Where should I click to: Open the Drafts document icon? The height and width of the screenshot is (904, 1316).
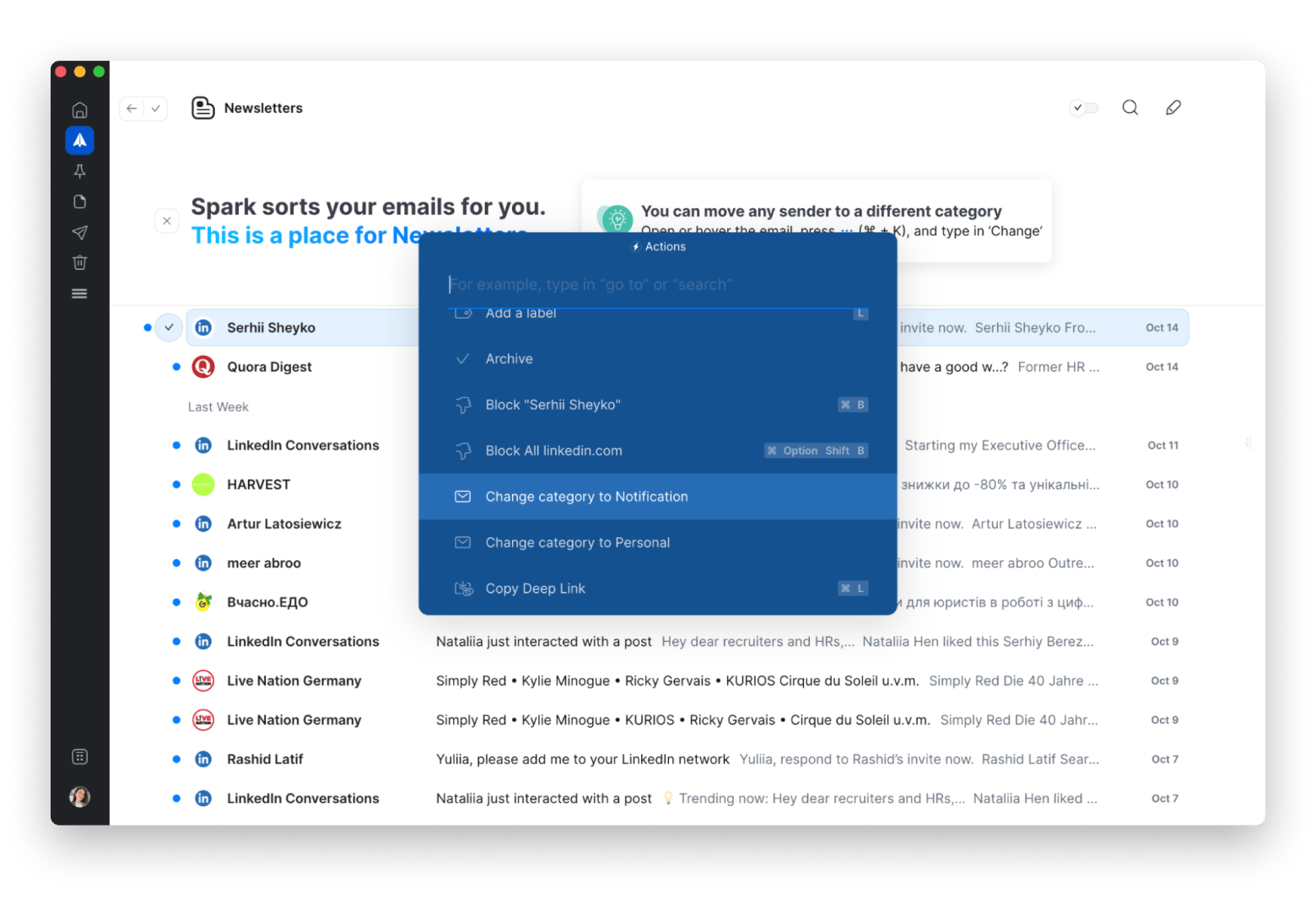79,202
